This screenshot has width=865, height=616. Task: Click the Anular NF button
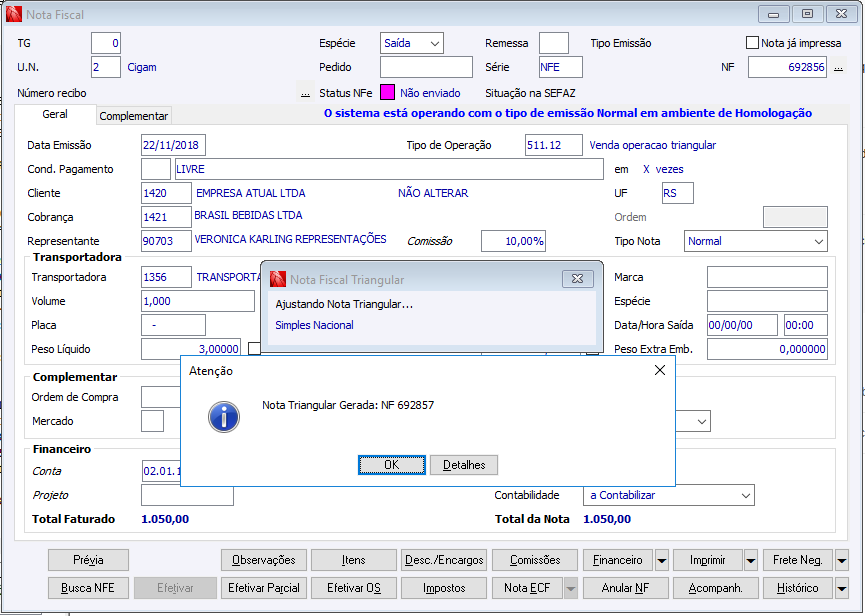click(x=626, y=588)
